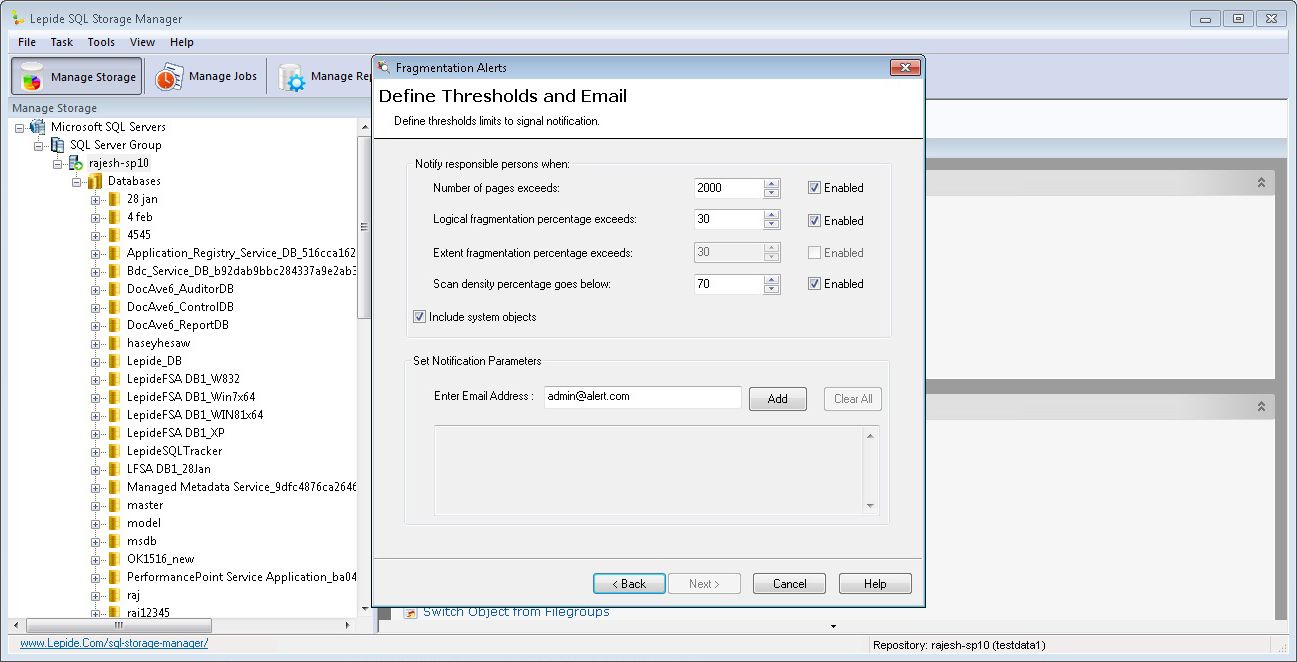Click the 28 jan database icon

coord(114,199)
